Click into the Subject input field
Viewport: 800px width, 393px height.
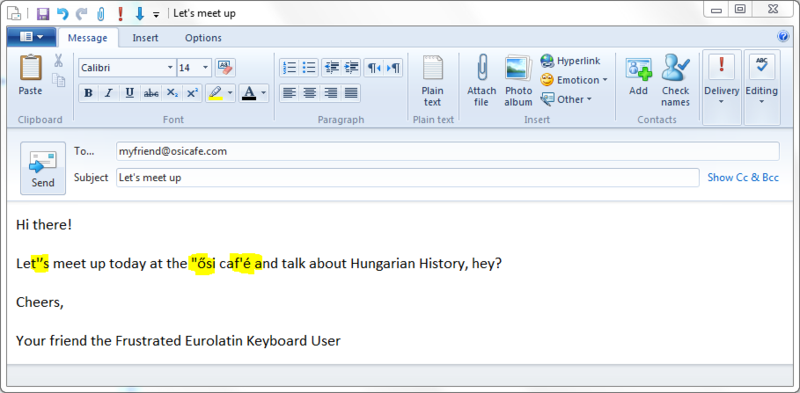click(408, 178)
